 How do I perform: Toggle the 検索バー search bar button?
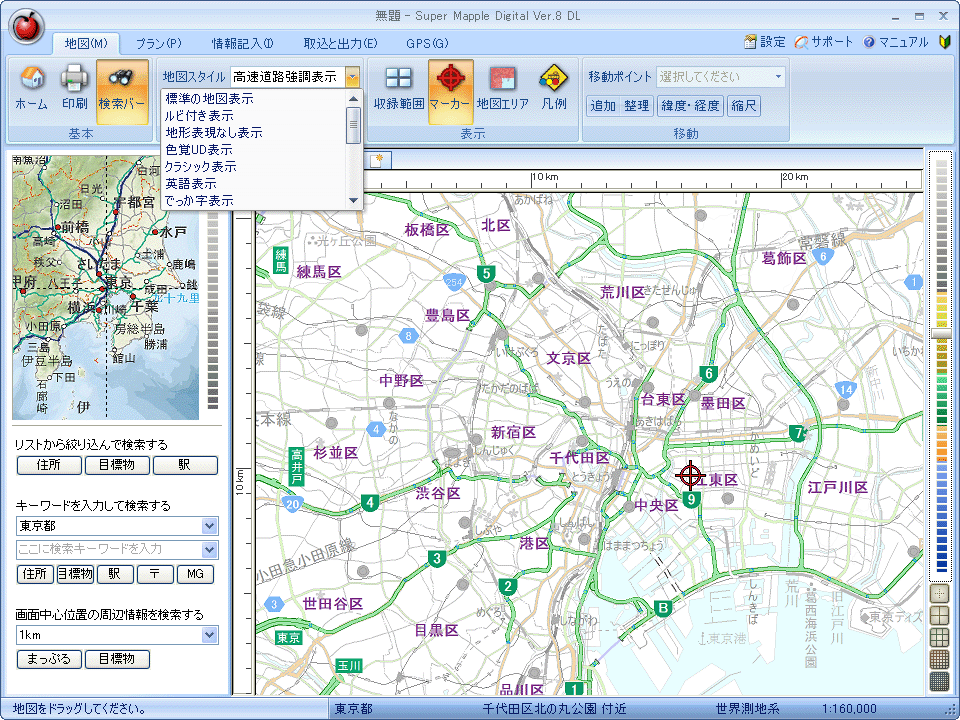click(x=122, y=91)
